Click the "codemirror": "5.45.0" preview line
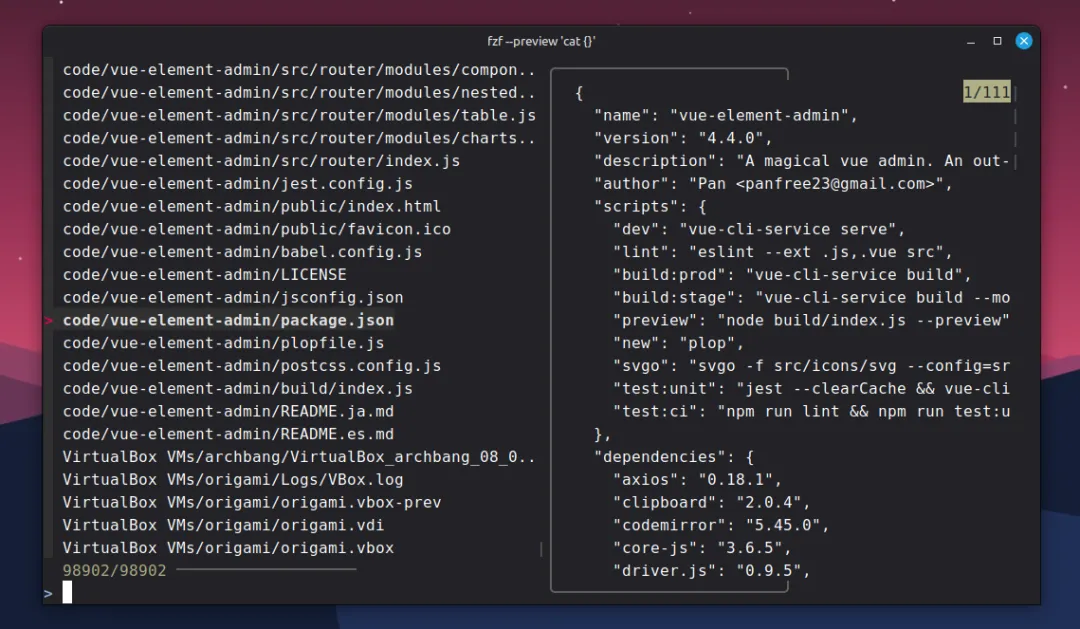Image resolution: width=1080 pixels, height=629 pixels. [721, 524]
